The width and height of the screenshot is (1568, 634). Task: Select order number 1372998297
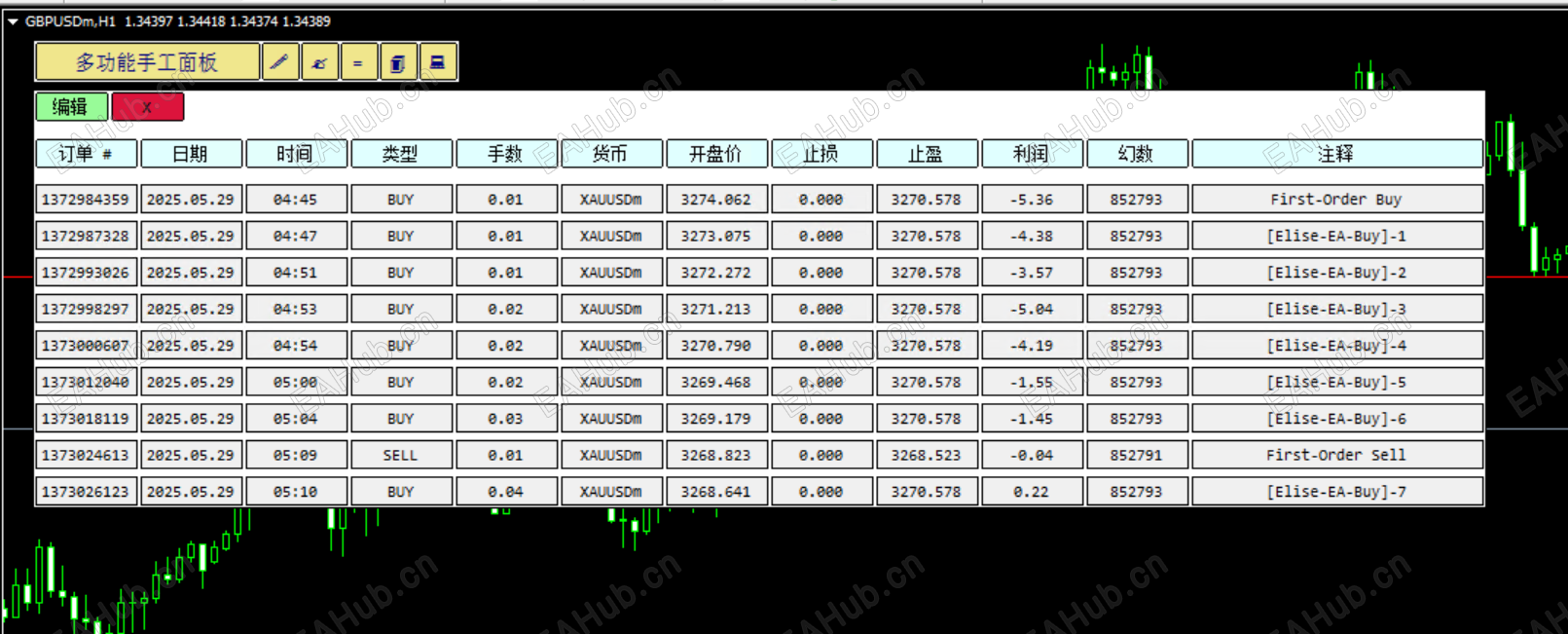86,309
